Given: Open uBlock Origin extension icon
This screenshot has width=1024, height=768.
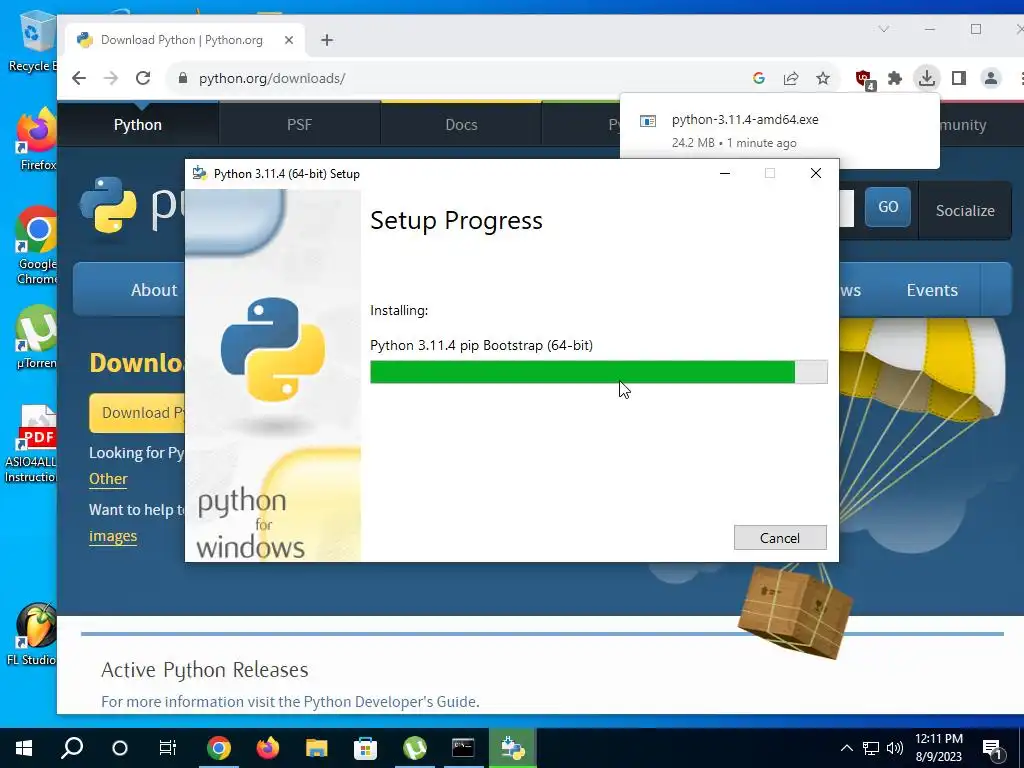Looking at the screenshot, I should (864, 79).
